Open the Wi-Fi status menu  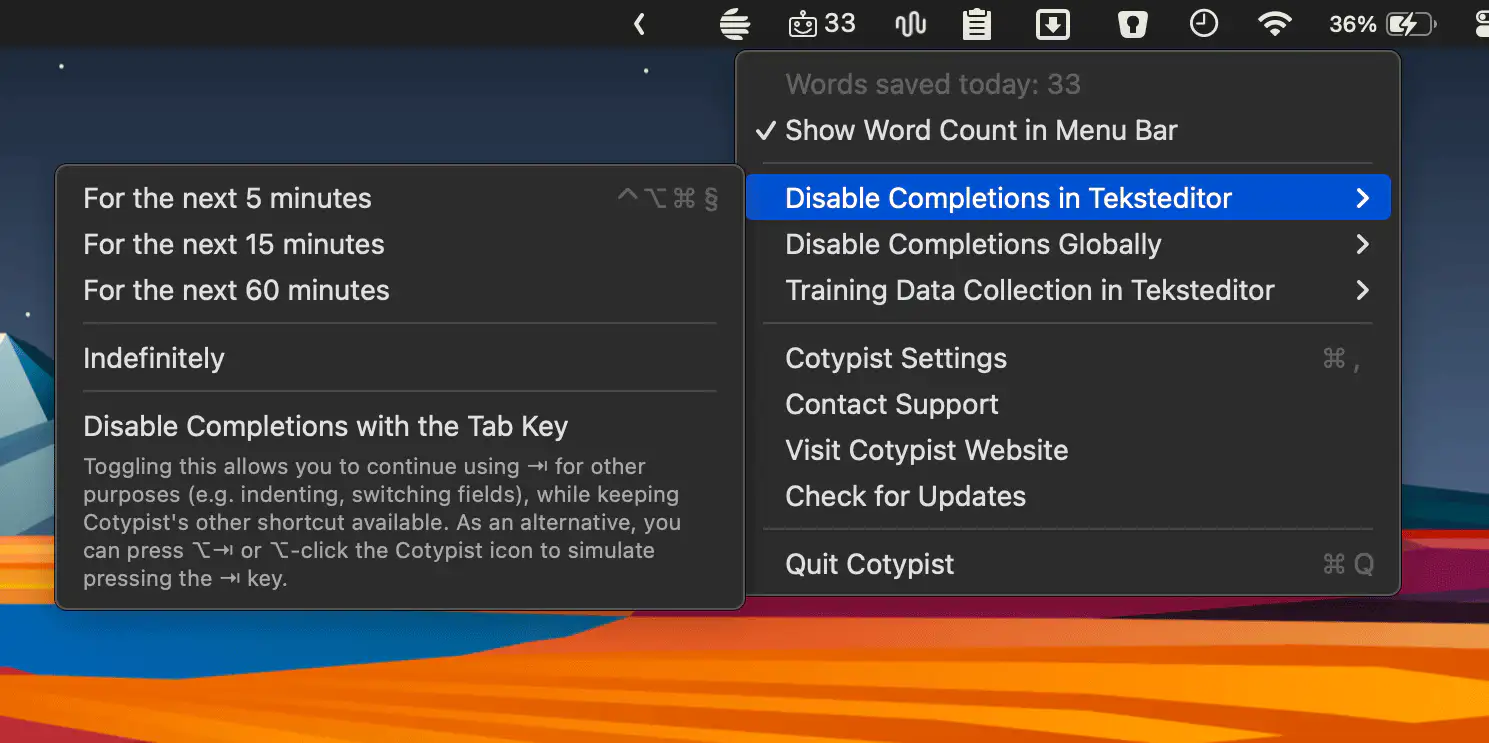pos(1274,24)
